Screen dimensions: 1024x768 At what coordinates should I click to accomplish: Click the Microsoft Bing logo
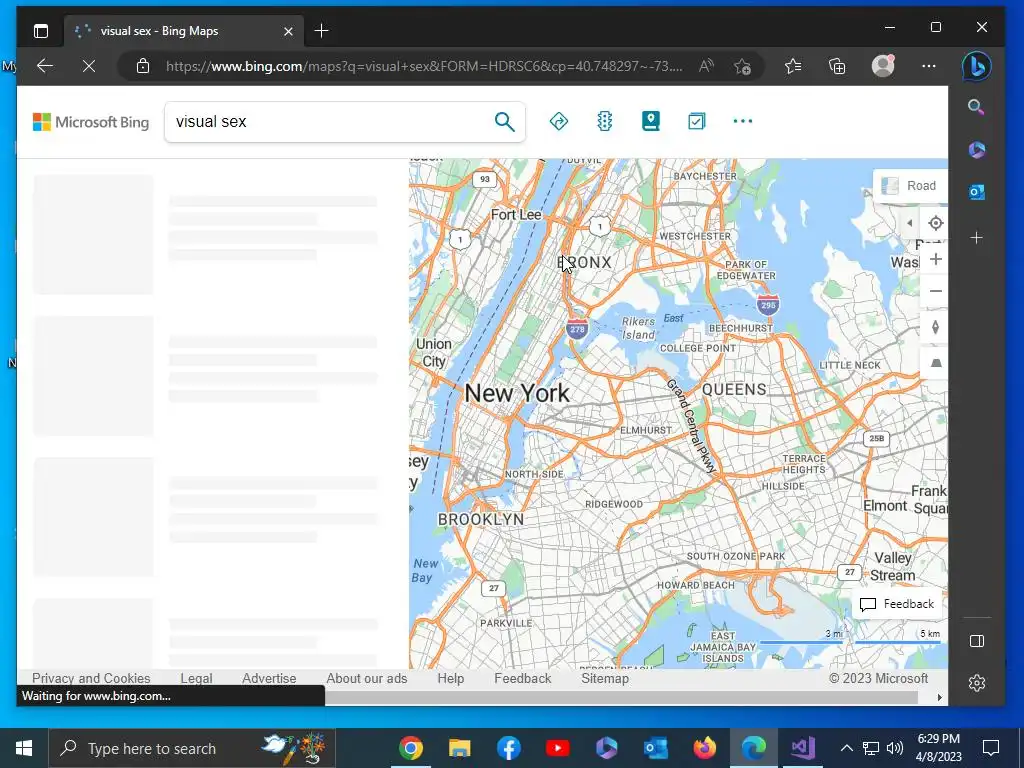(91, 122)
